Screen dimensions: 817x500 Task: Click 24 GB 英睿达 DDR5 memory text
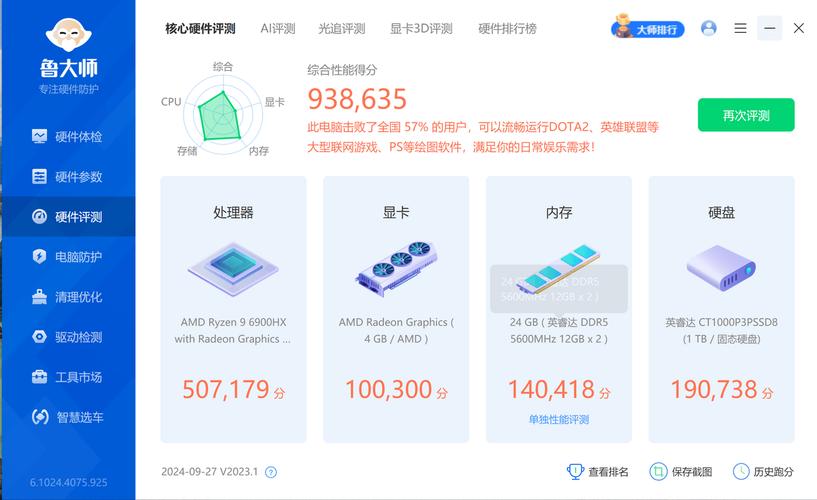(x=559, y=331)
